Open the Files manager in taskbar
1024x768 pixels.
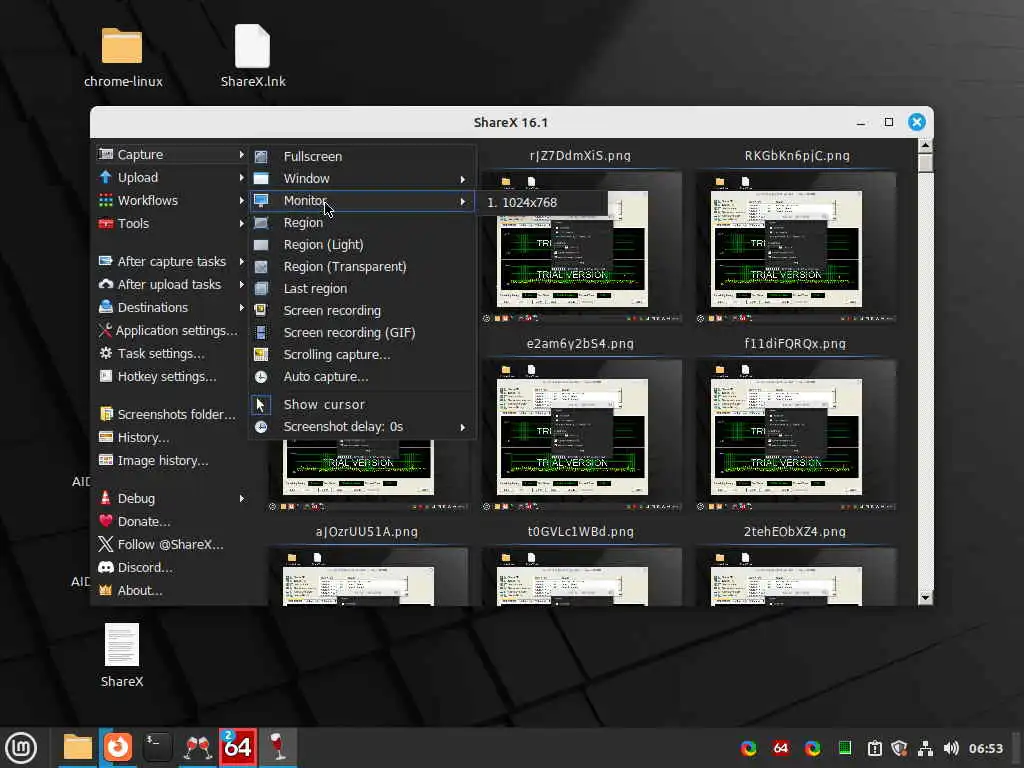coord(78,747)
